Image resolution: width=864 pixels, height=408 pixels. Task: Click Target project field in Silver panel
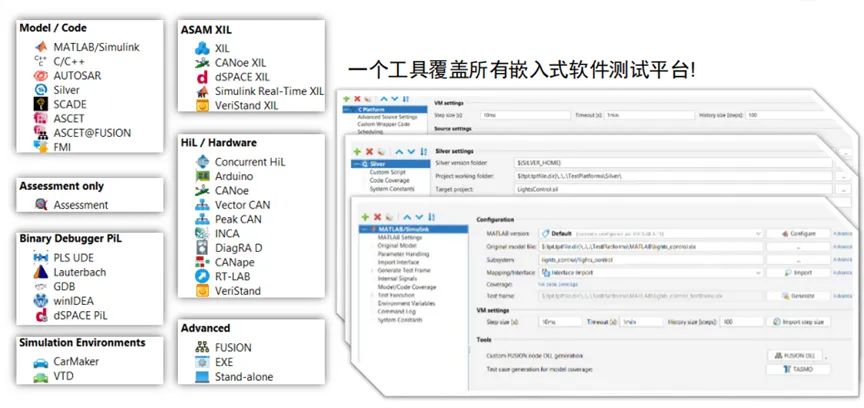(674, 189)
